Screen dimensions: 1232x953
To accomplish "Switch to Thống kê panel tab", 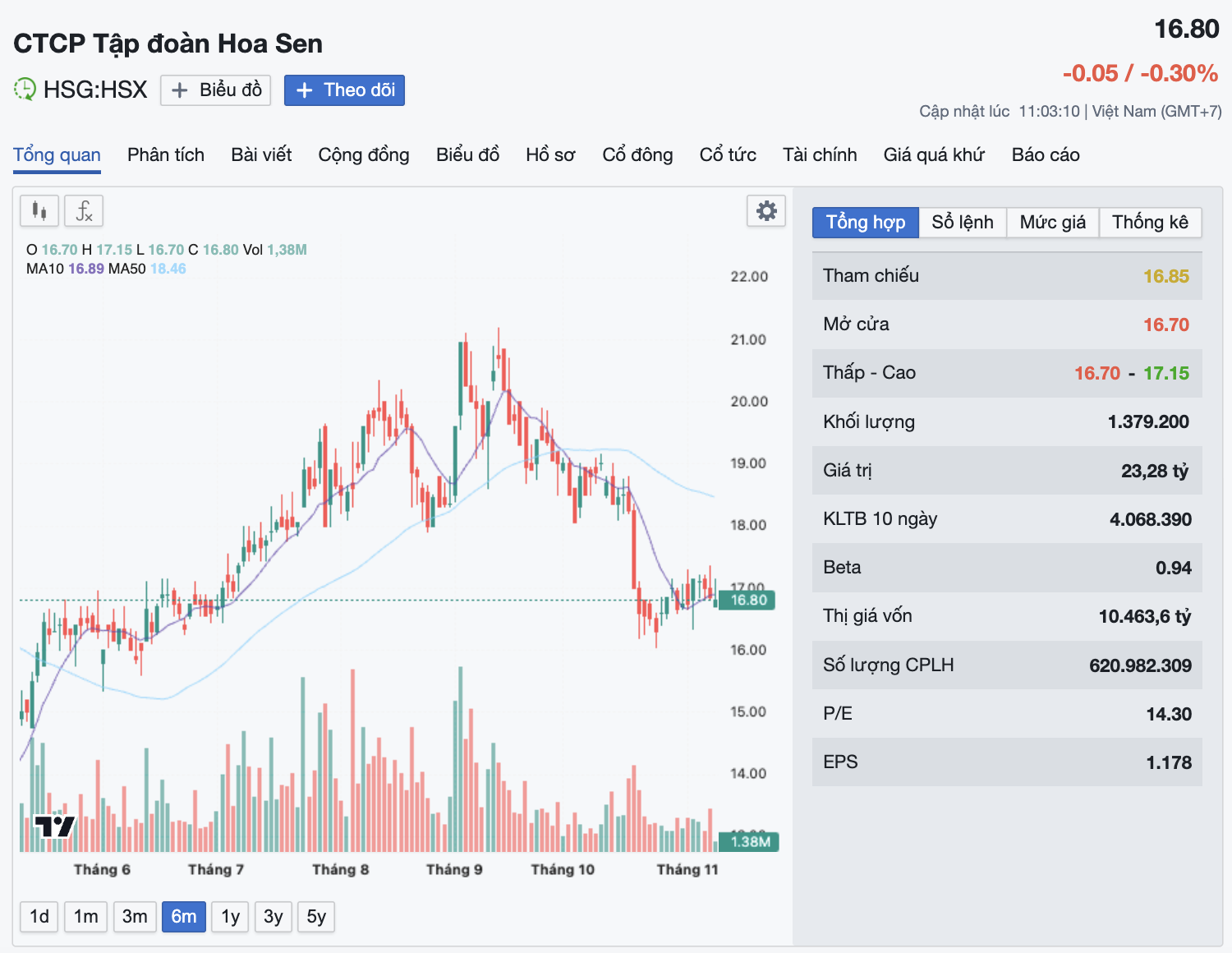I will coord(1150,222).
